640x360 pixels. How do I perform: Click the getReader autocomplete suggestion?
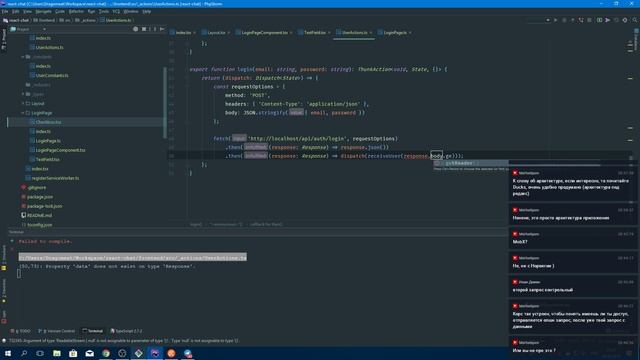coord(471,163)
